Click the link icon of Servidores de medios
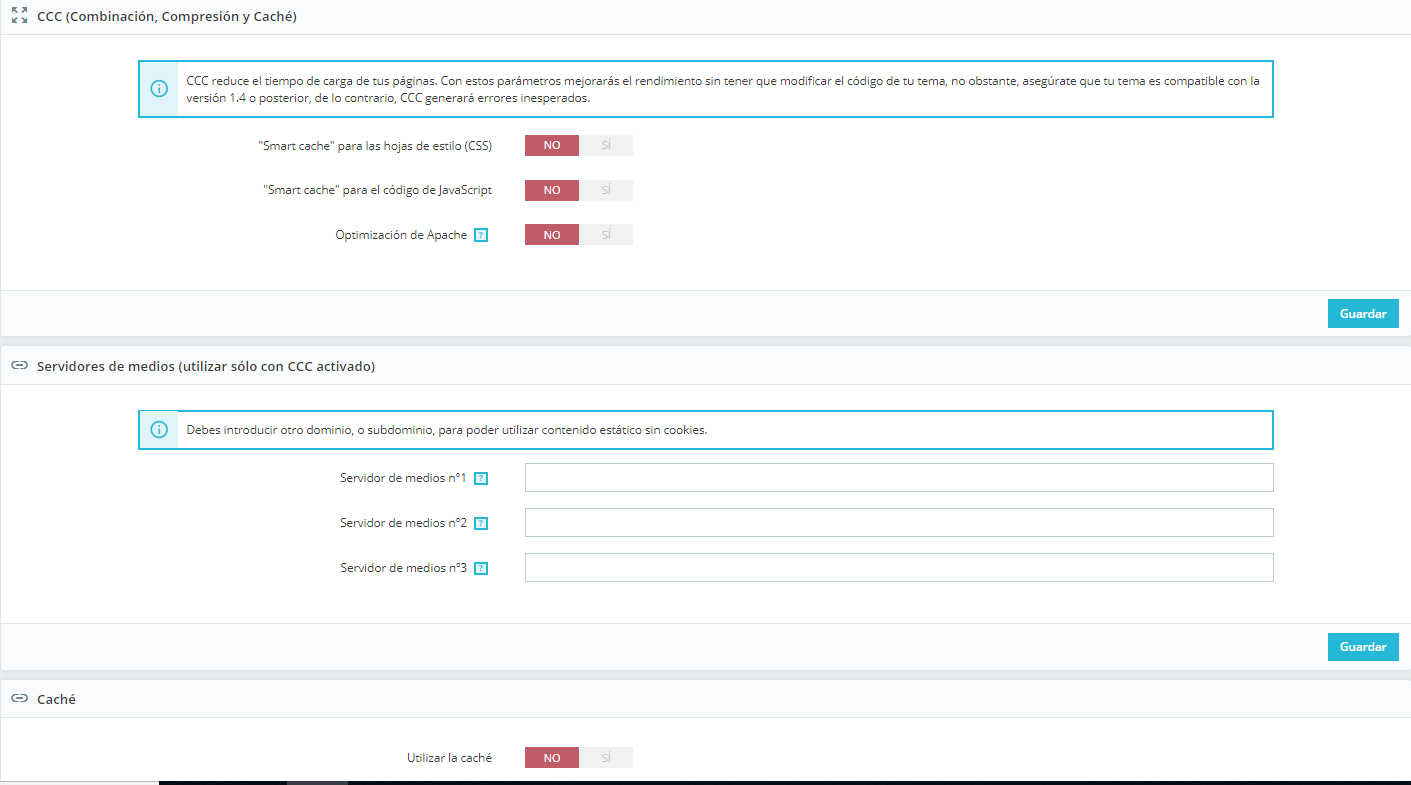This screenshot has height=785, width=1411. click(x=19, y=366)
